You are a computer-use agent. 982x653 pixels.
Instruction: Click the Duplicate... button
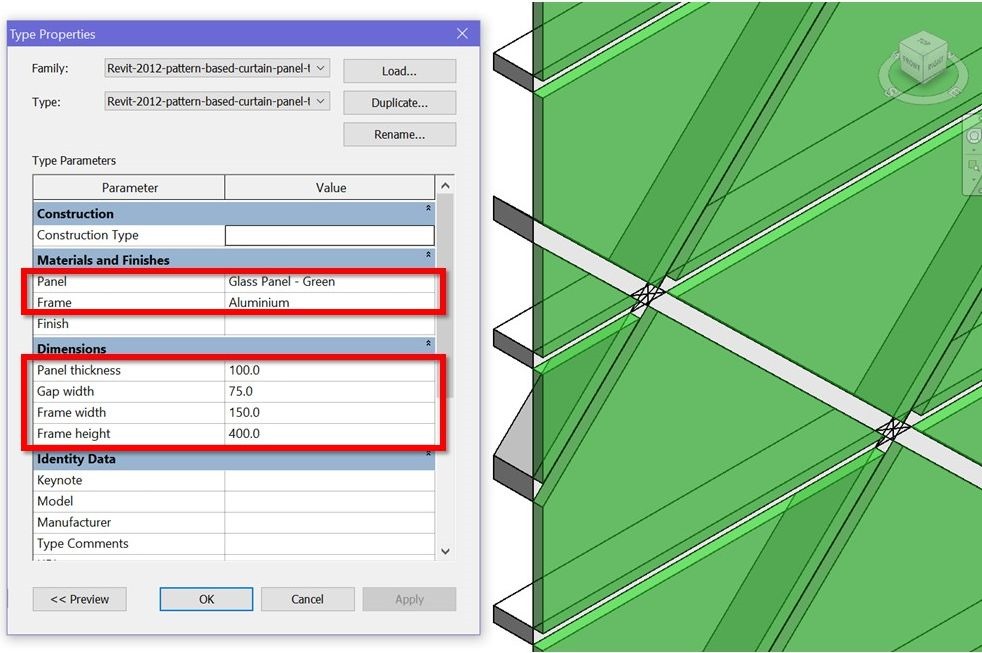click(399, 103)
